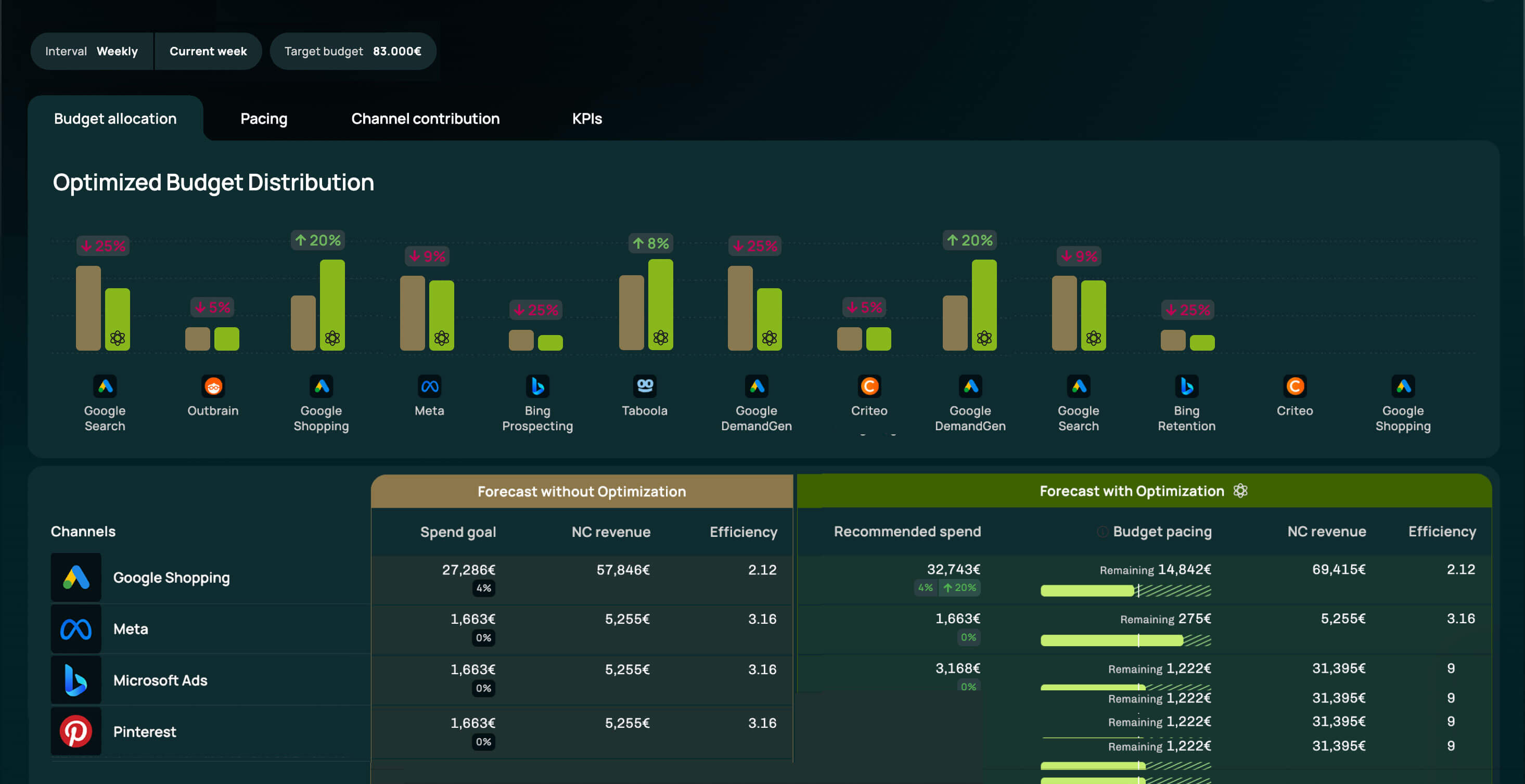Click the 57,846€ NC revenue cell
Viewport: 1525px width, 784px height.
[623, 570]
